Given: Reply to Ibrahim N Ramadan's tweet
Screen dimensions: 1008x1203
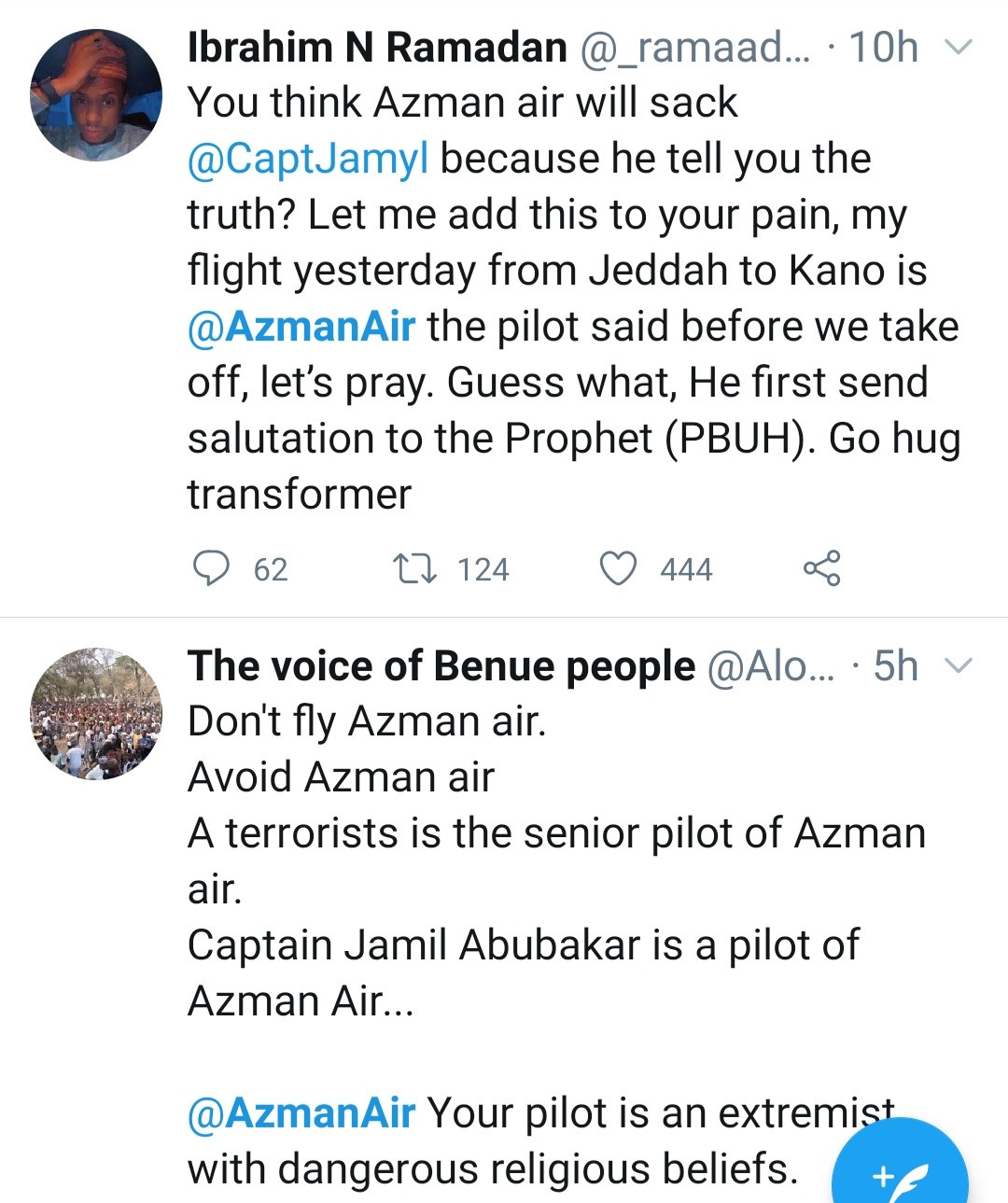Looking at the screenshot, I should (x=211, y=567).
